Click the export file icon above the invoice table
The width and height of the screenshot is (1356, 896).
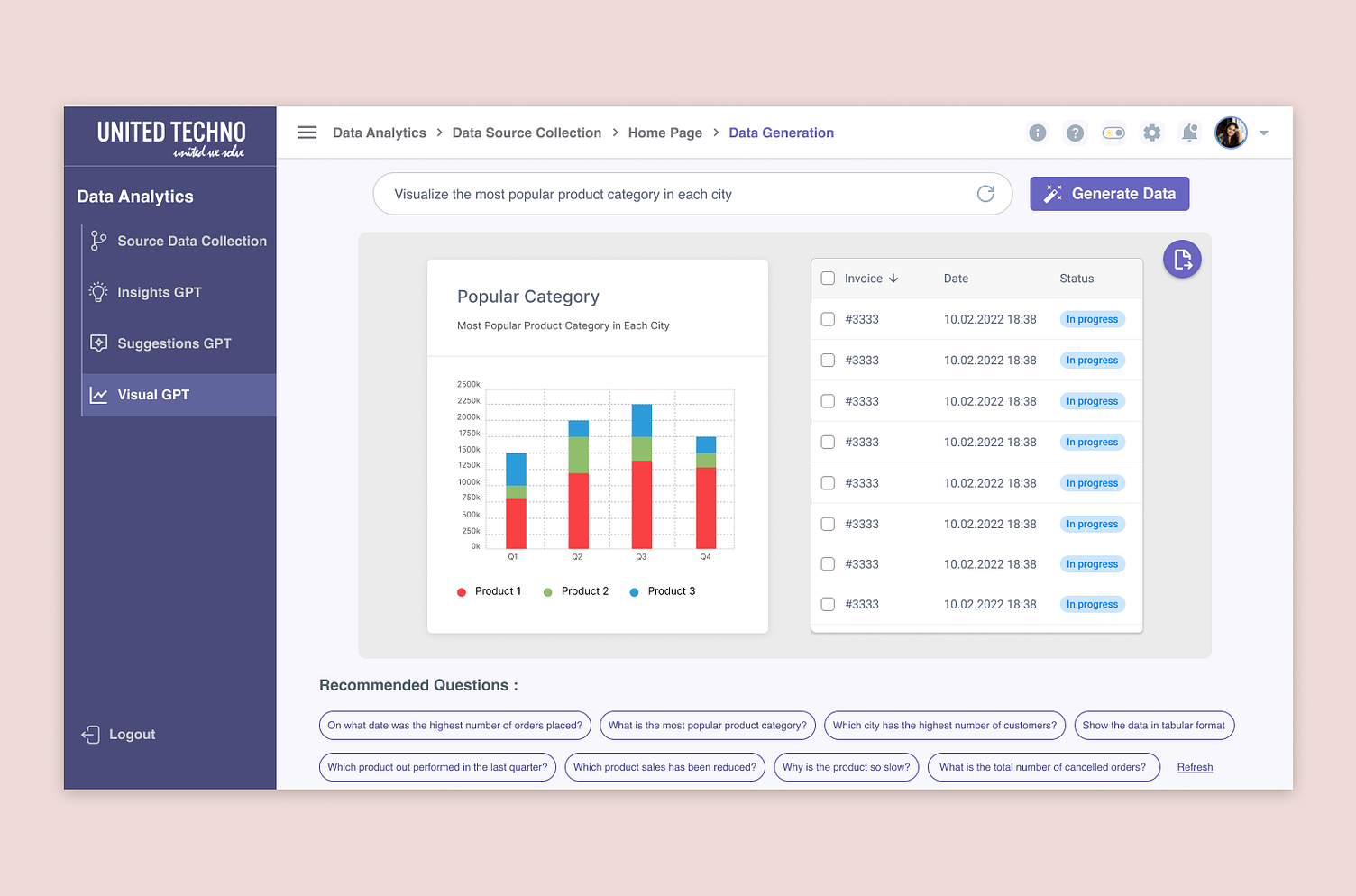(x=1182, y=259)
